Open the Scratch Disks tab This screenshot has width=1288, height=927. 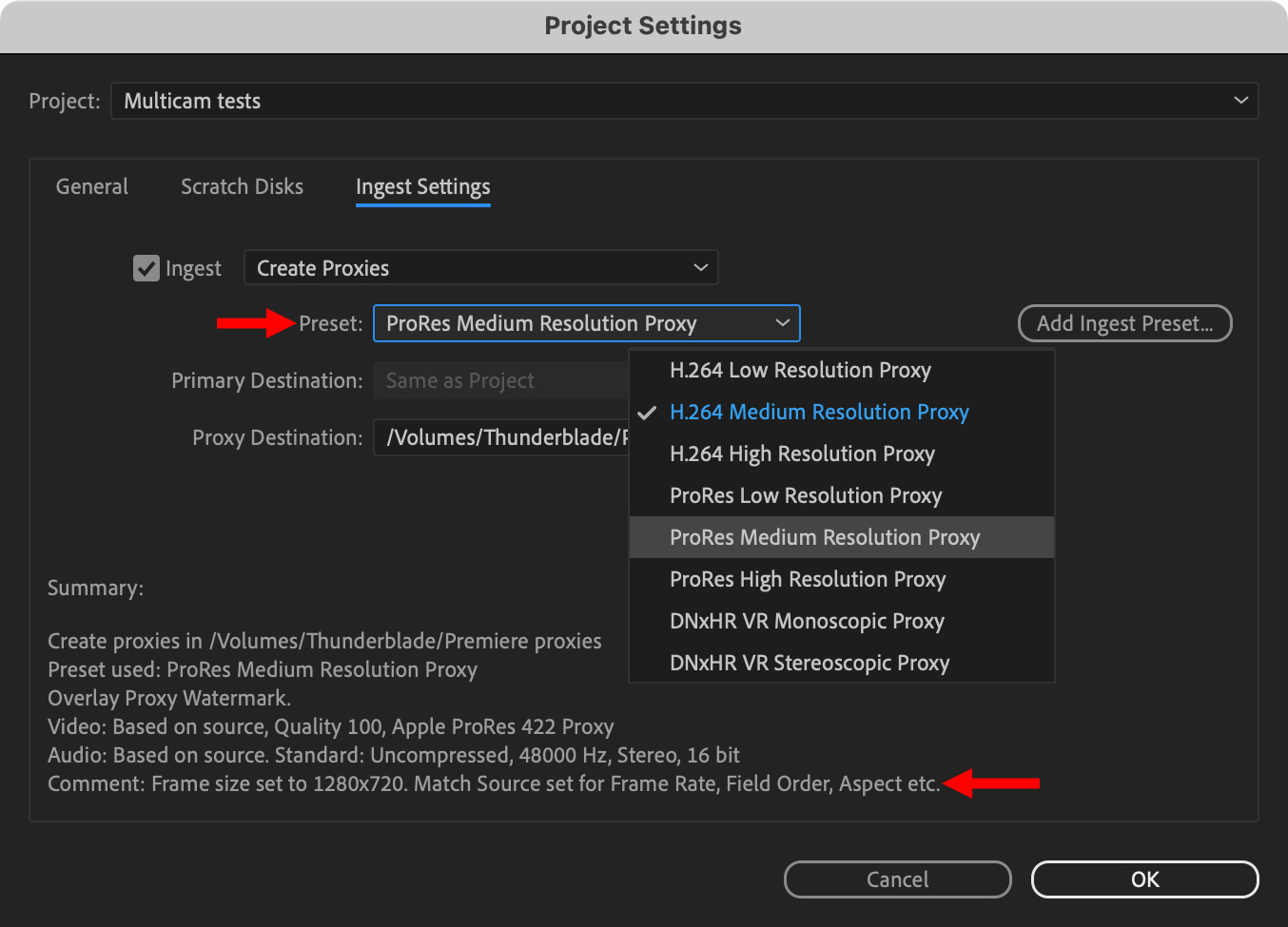(242, 186)
